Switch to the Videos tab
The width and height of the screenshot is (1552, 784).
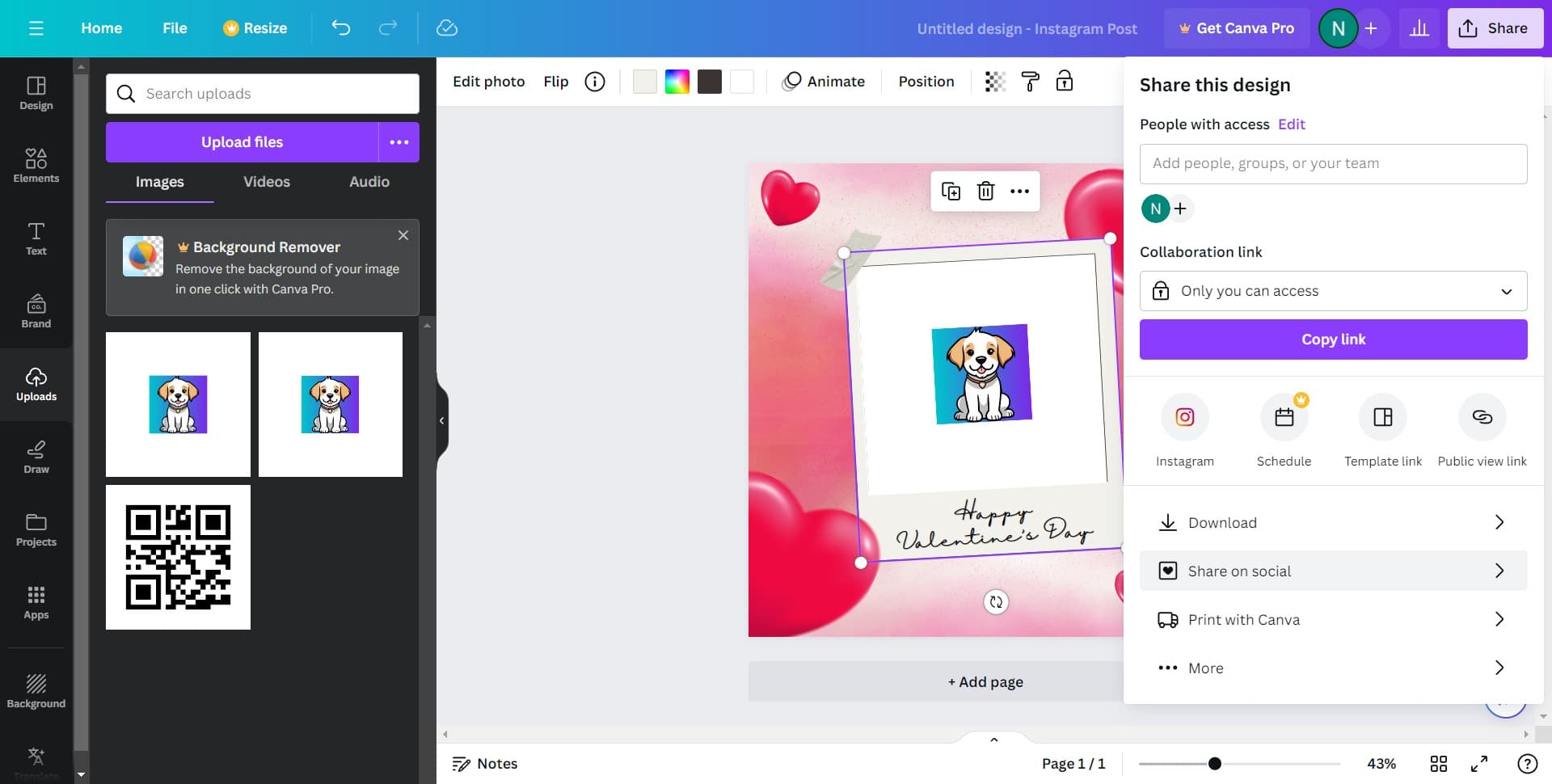pyautogui.click(x=267, y=182)
